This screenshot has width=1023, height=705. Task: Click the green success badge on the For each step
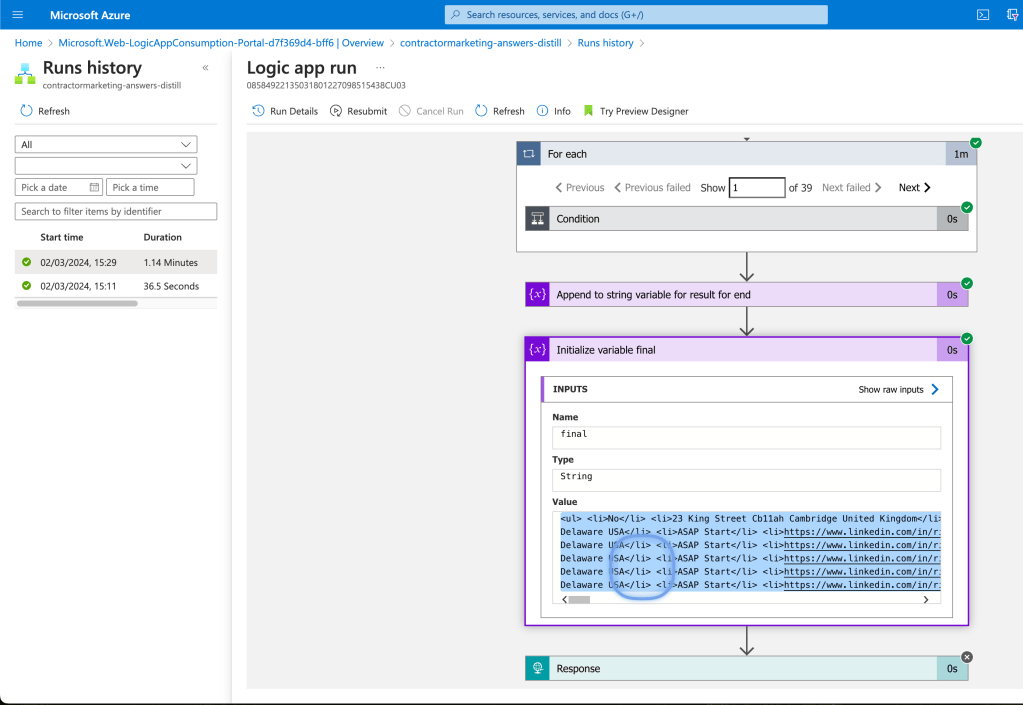click(975, 143)
